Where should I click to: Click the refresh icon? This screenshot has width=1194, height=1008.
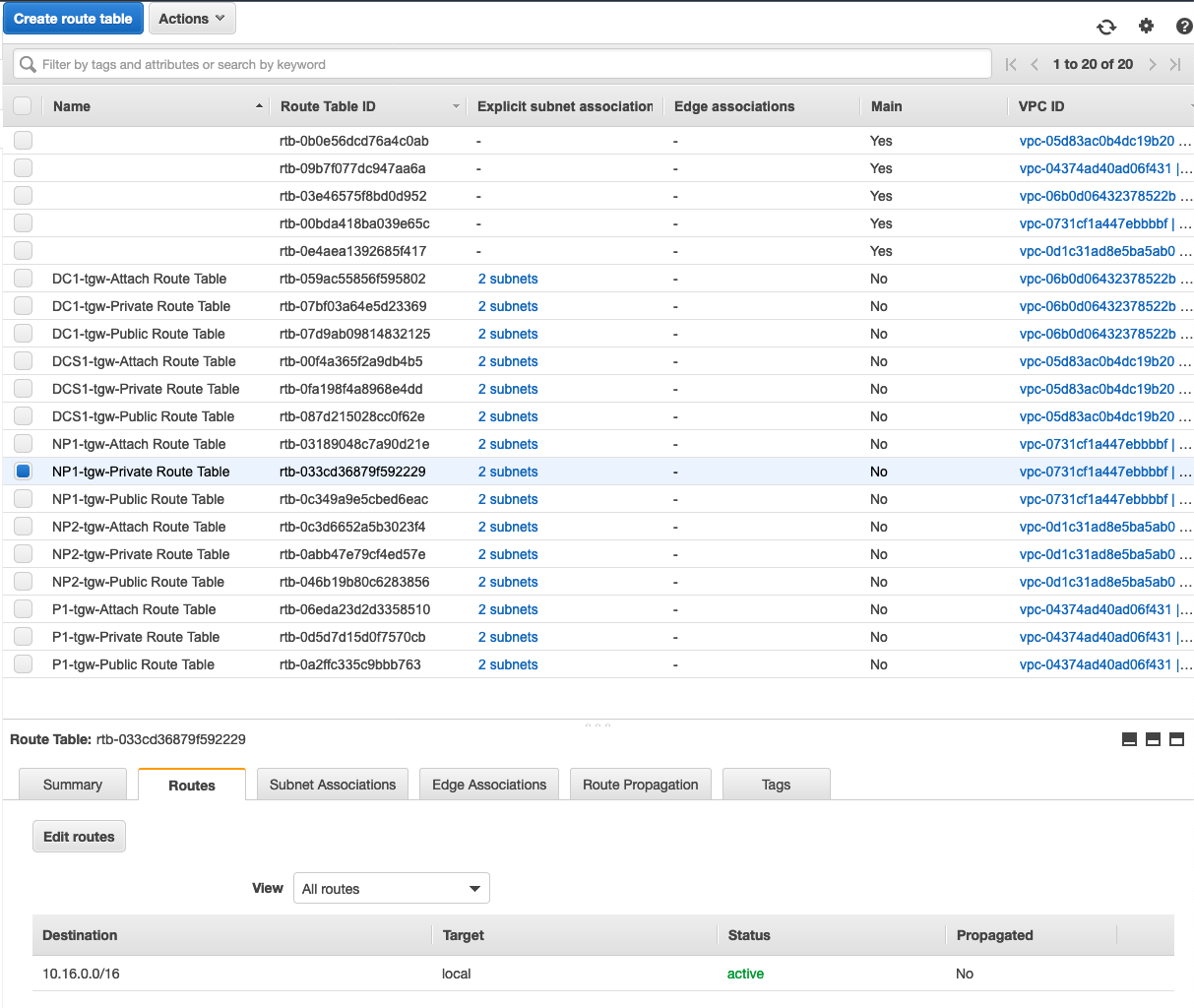point(1106,27)
